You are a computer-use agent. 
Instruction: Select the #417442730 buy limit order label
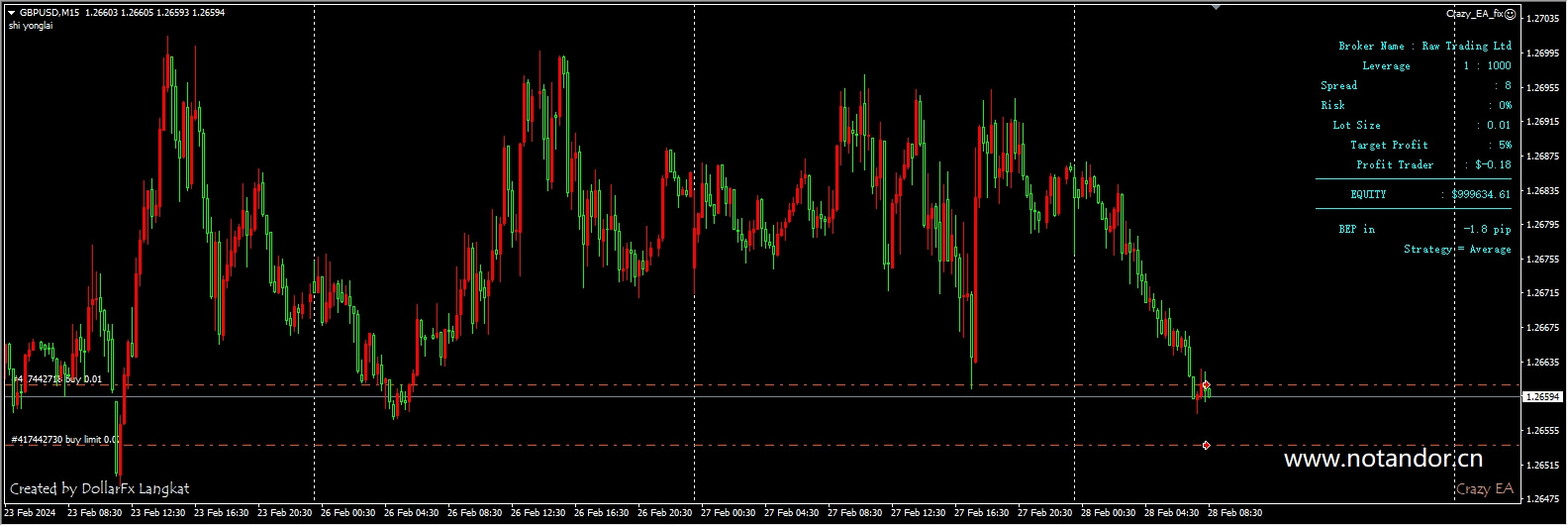(65, 439)
